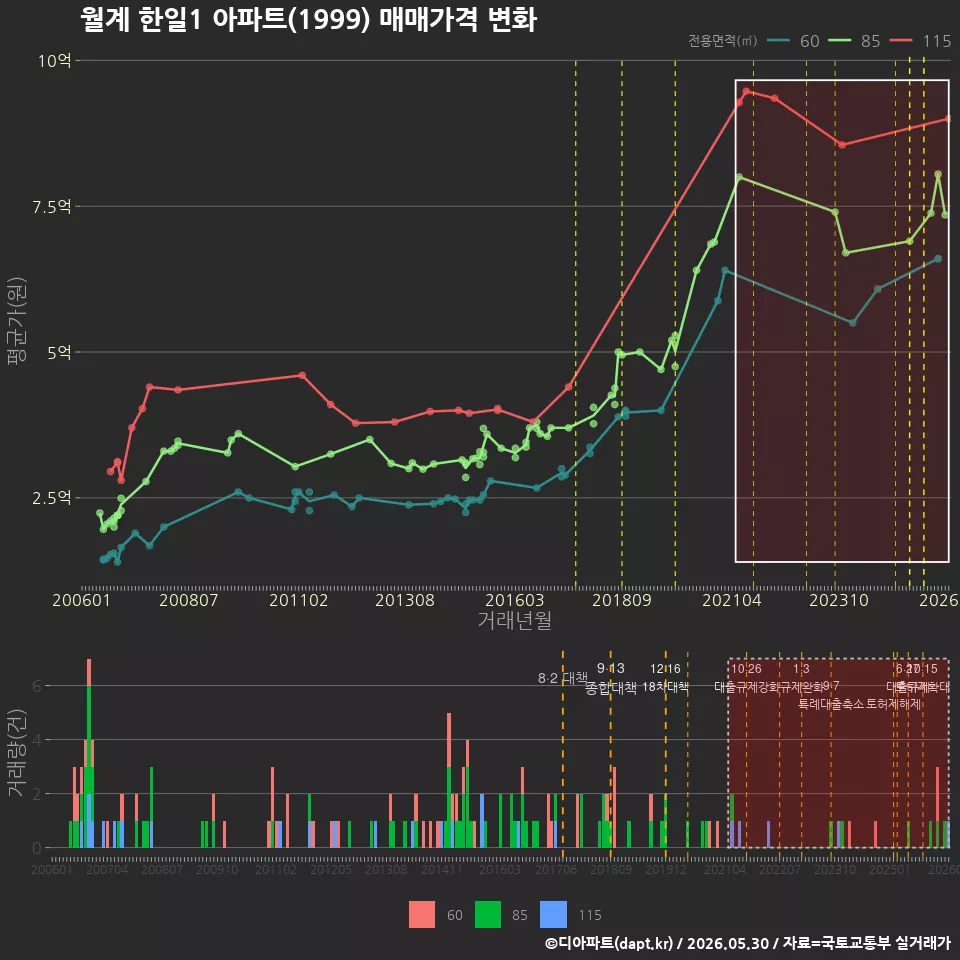Viewport: 960px width, 960px height.
Task: Click 202501 on the volume chart axis
Action: pyautogui.click(x=890, y=869)
